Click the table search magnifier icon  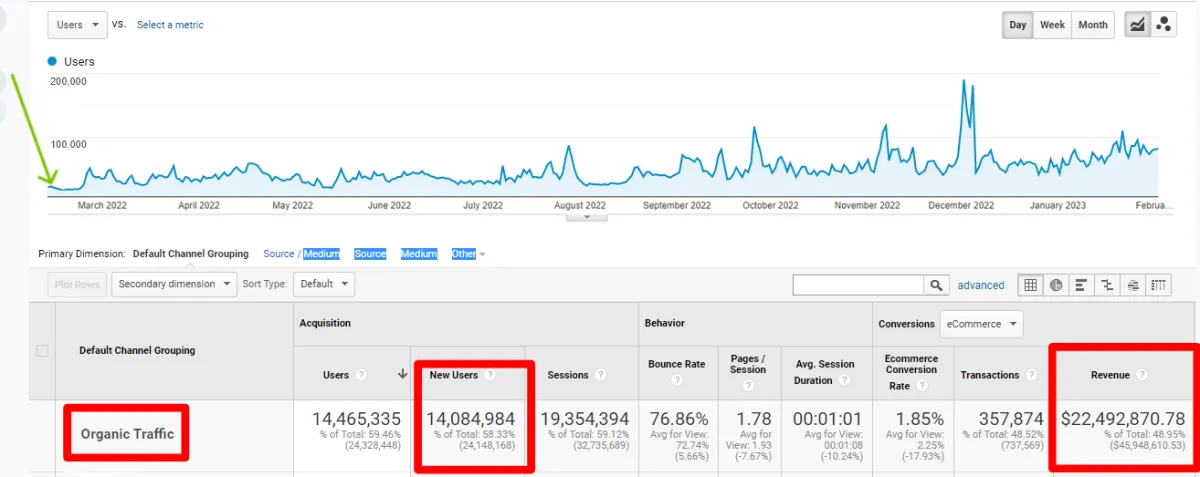pos(936,285)
